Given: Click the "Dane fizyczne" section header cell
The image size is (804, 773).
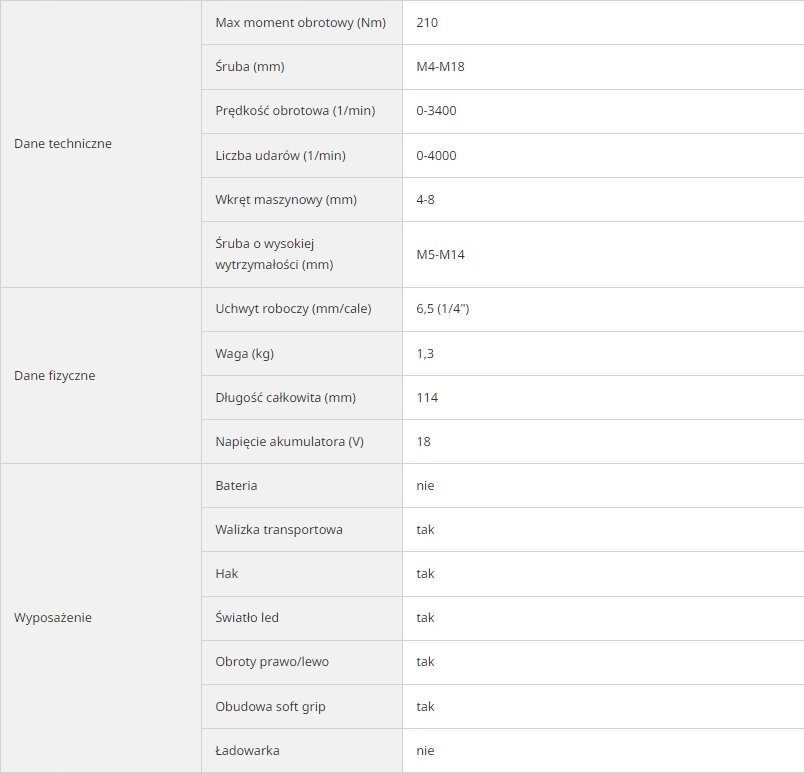Looking at the screenshot, I should click(x=55, y=376).
